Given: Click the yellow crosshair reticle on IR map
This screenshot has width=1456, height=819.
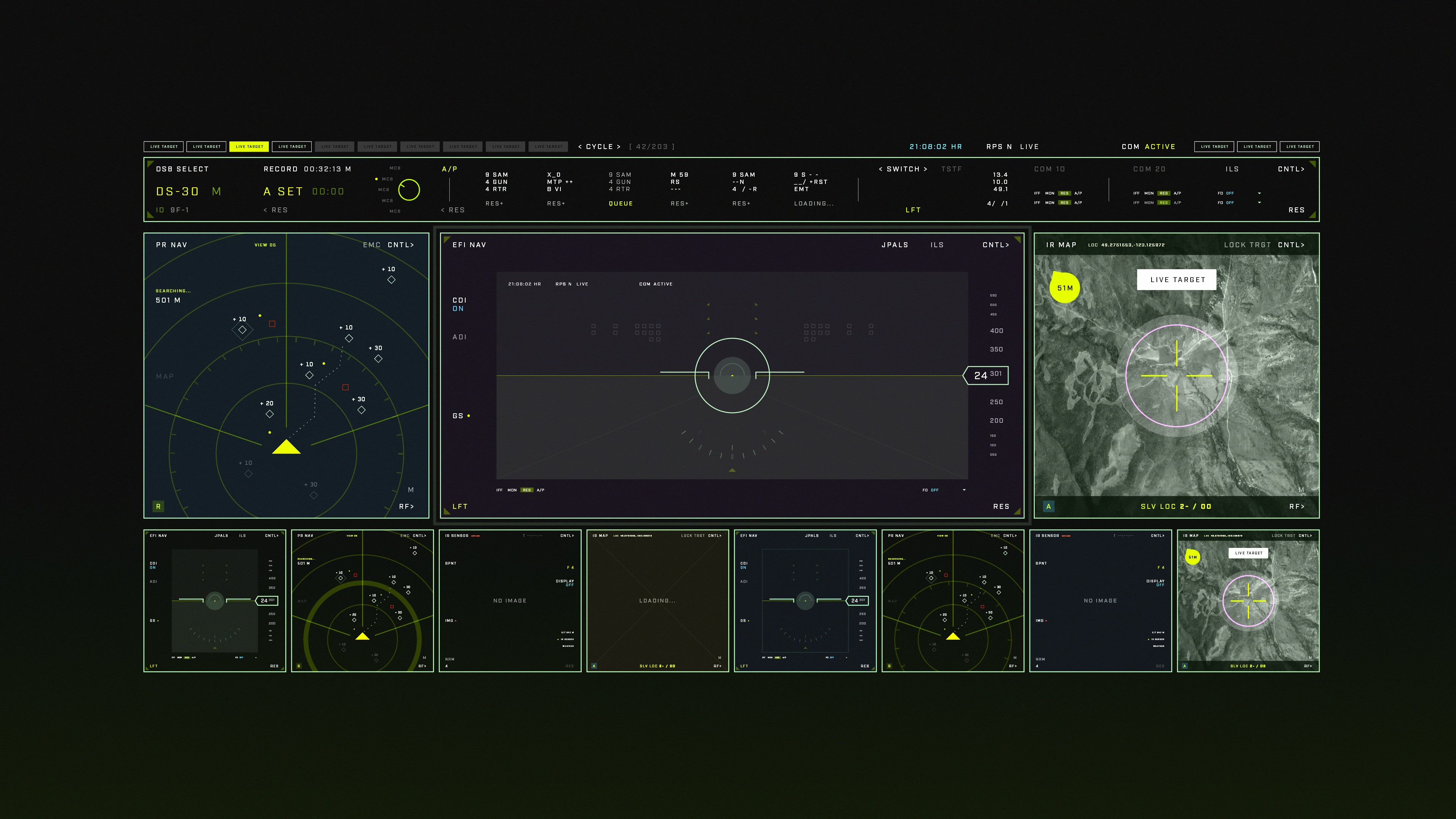Looking at the screenshot, I should pyautogui.click(x=1177, y=375).
